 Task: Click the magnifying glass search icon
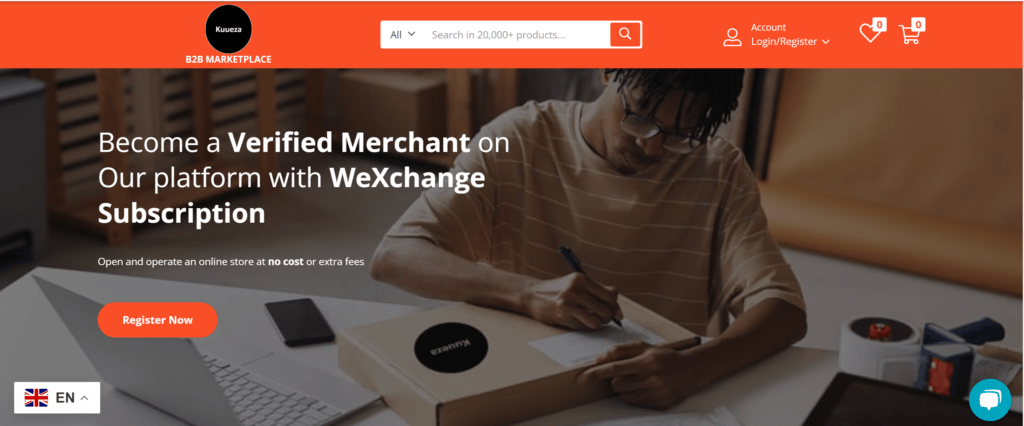[x=626, y=34]
